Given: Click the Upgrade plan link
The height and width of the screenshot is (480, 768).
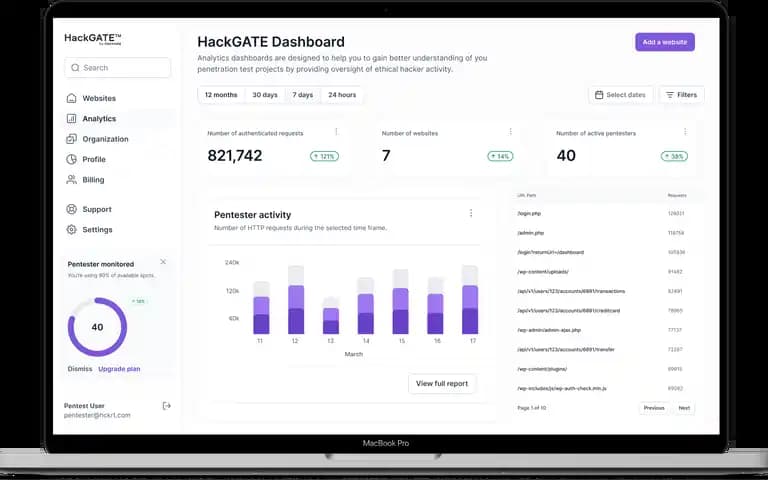Looking at the screenshot, I should pyautogui.click(x=119, y=369).
